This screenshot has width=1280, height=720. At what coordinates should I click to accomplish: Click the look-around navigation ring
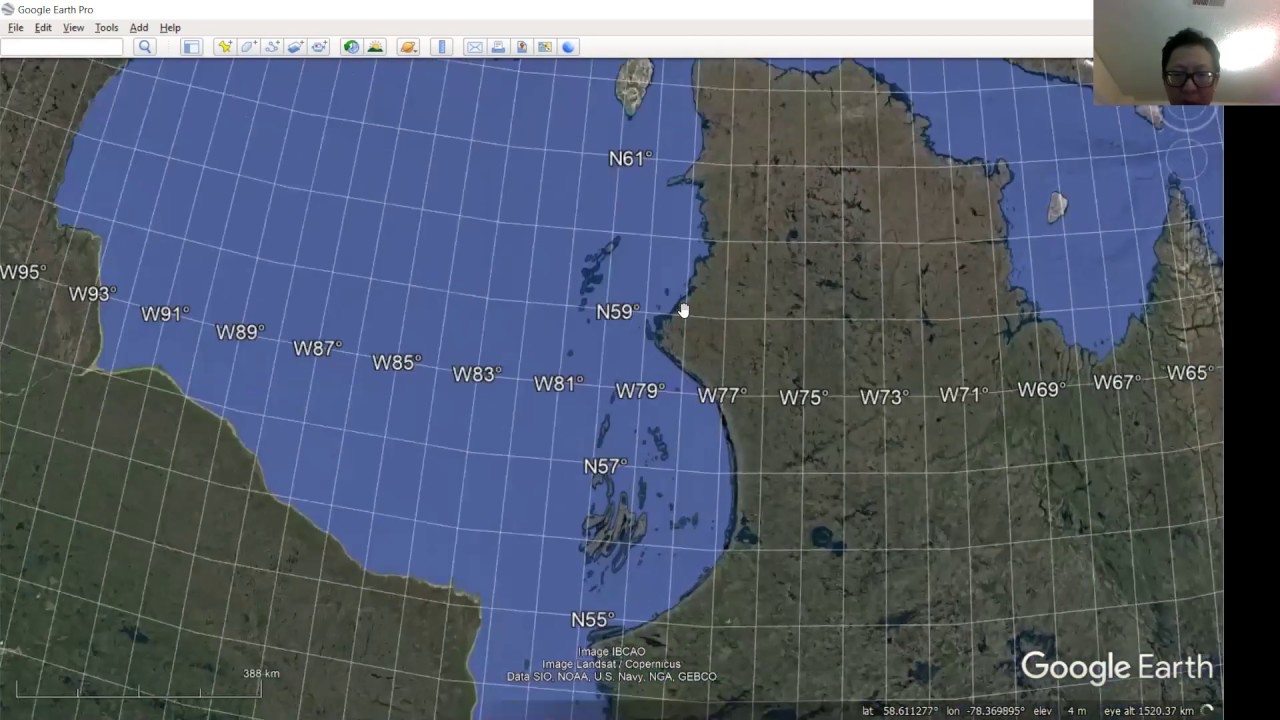click(x=1189, y=117)
